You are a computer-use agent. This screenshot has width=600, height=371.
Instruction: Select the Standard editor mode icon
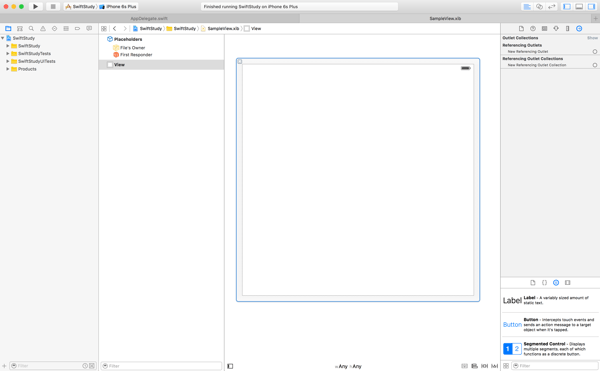point(527,7)
